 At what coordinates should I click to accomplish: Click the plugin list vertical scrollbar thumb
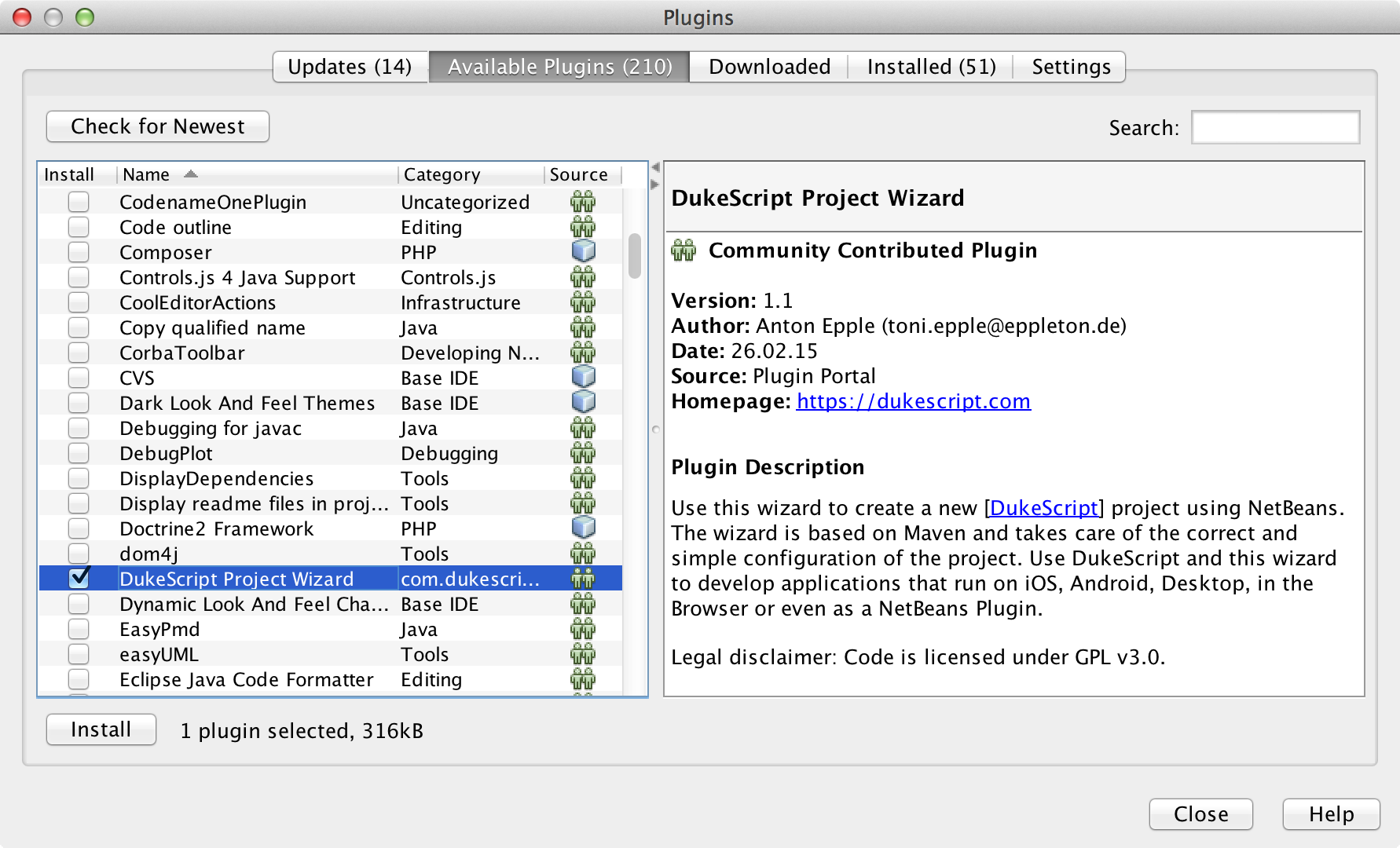(635, 256)
